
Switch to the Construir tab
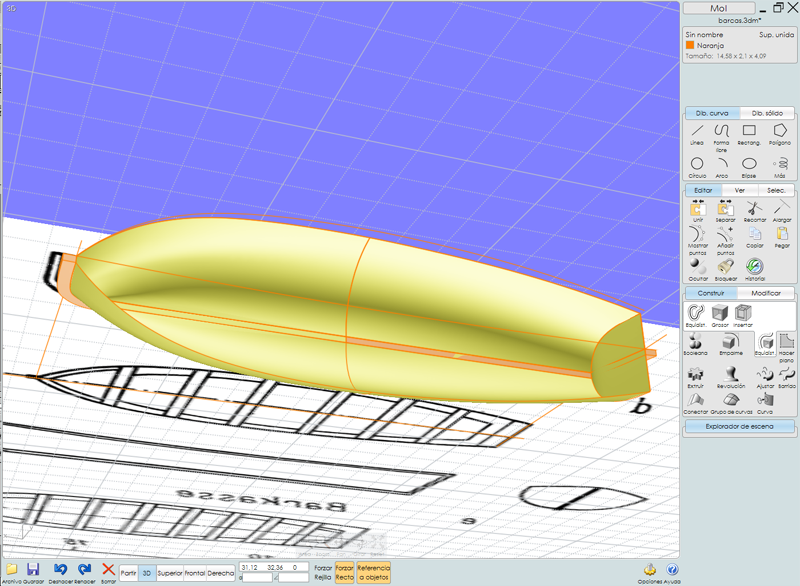coord(711,293)
